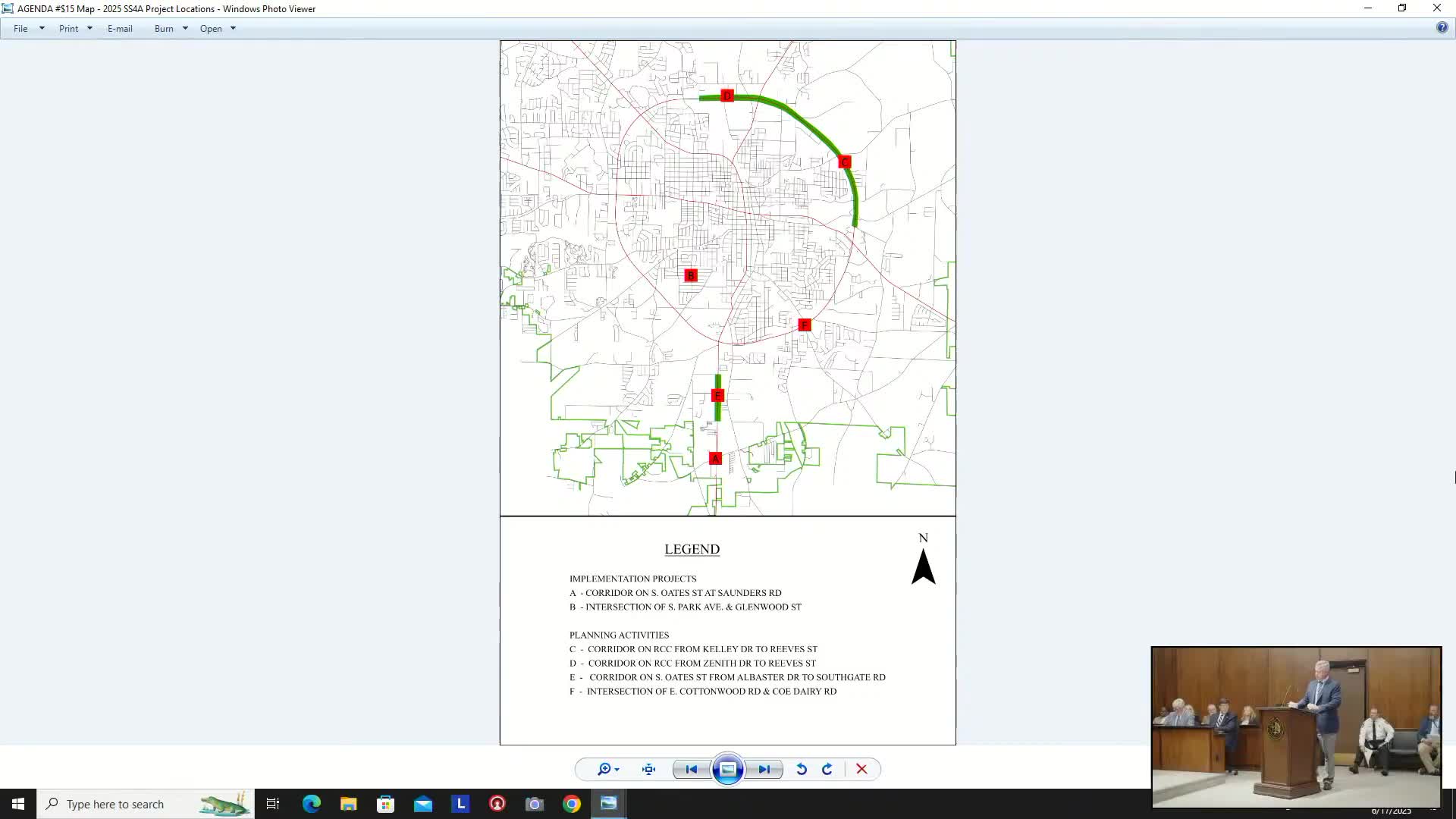Rotate image clockwise

coord(827,769)
